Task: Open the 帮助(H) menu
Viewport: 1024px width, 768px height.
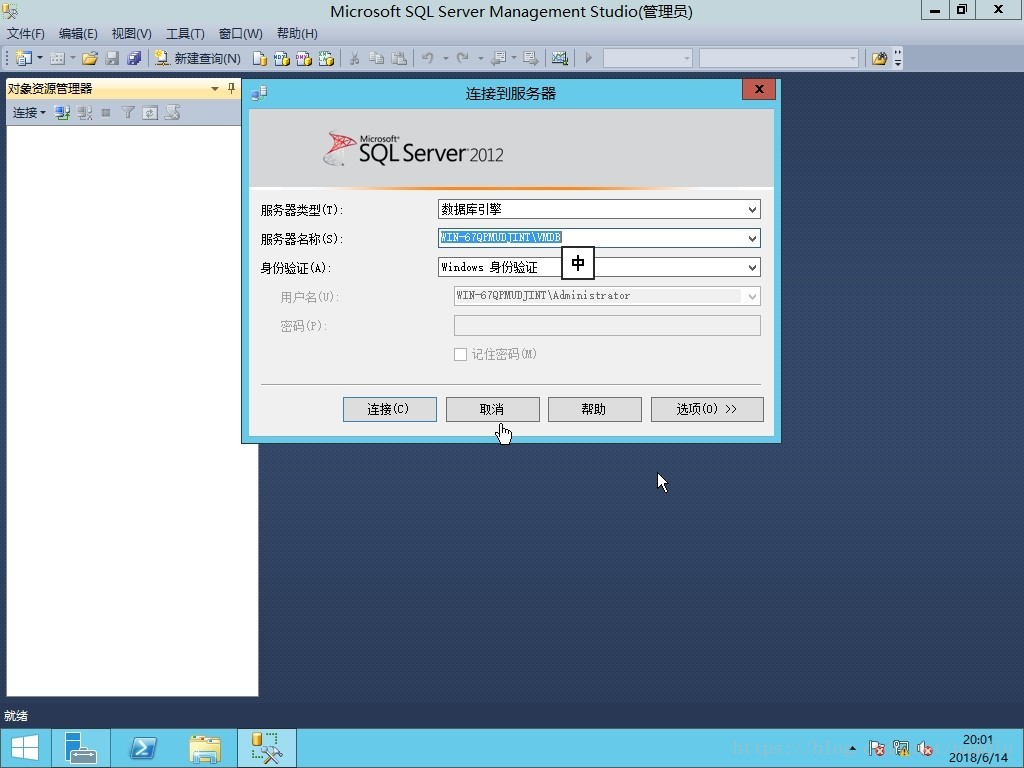Action: 297,33
